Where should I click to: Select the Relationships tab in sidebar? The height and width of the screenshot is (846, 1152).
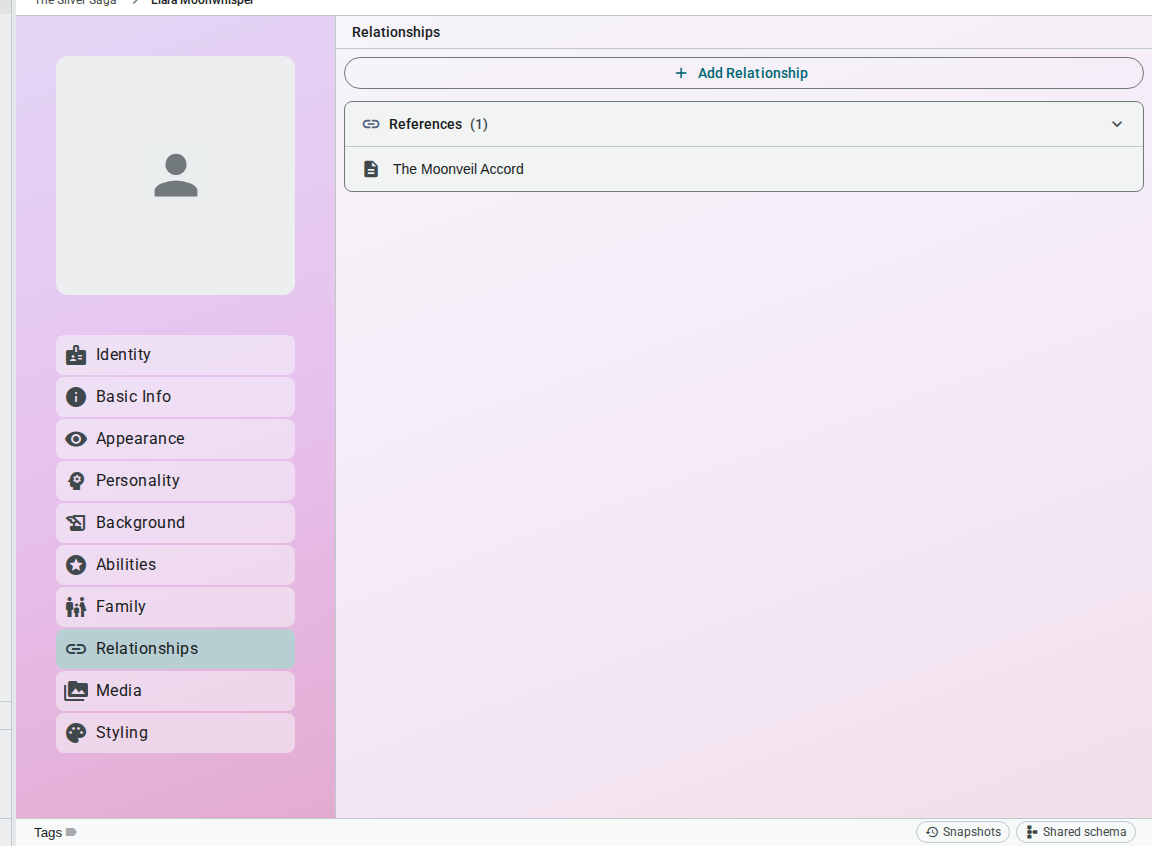coord(176,649)
